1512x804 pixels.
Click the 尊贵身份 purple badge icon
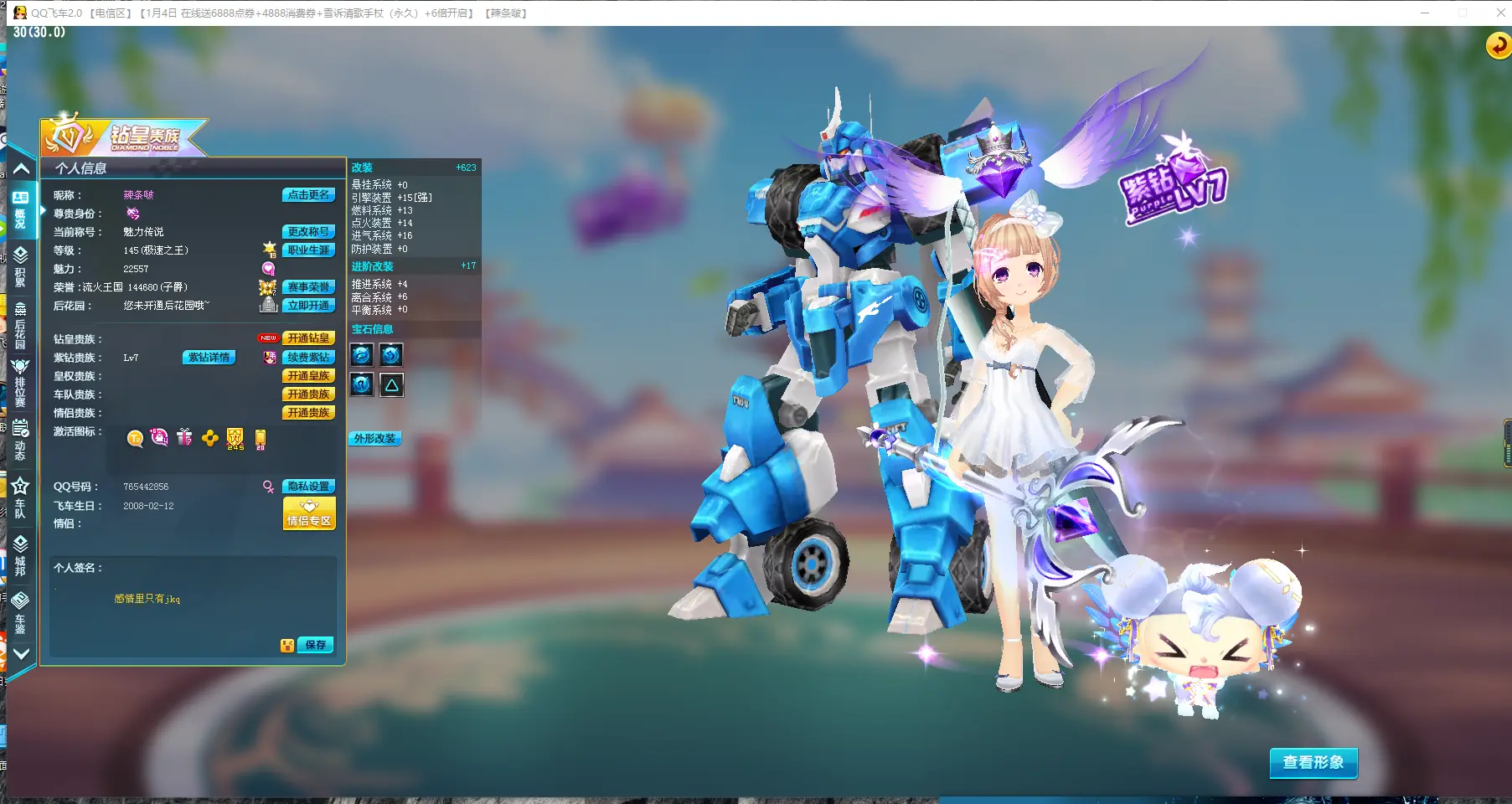(132, 214)
